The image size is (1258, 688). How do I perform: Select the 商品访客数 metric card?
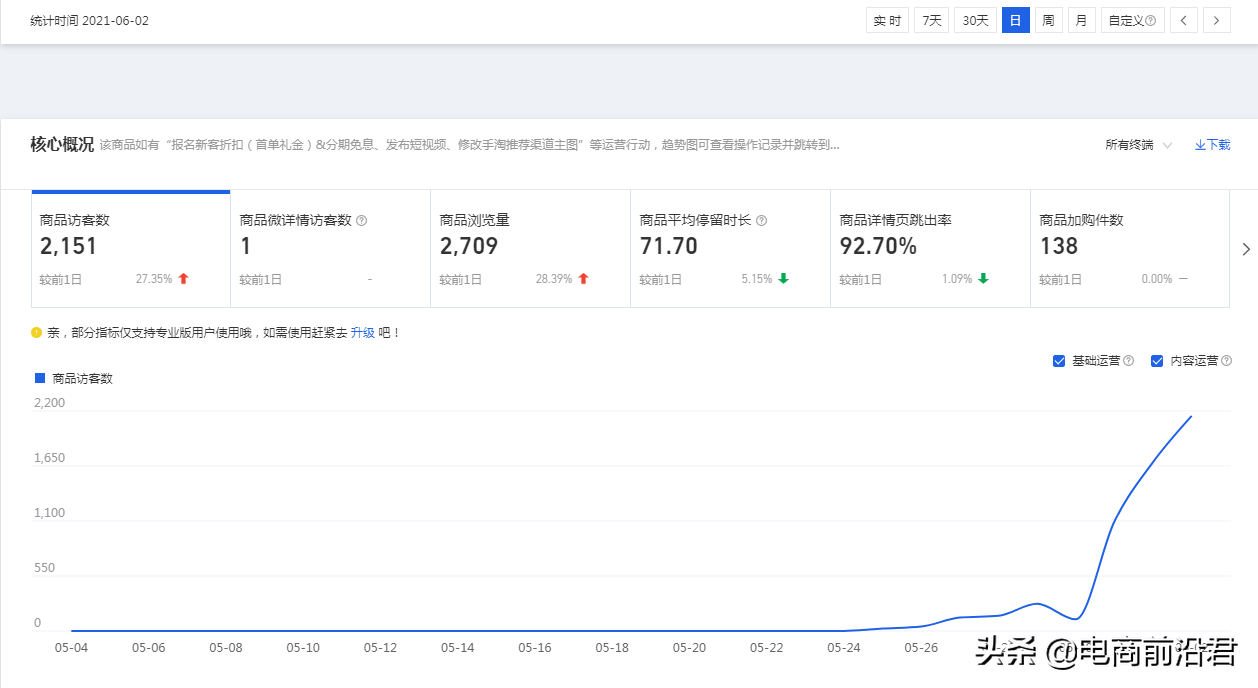pyautogui.click(x=131, y=249)
